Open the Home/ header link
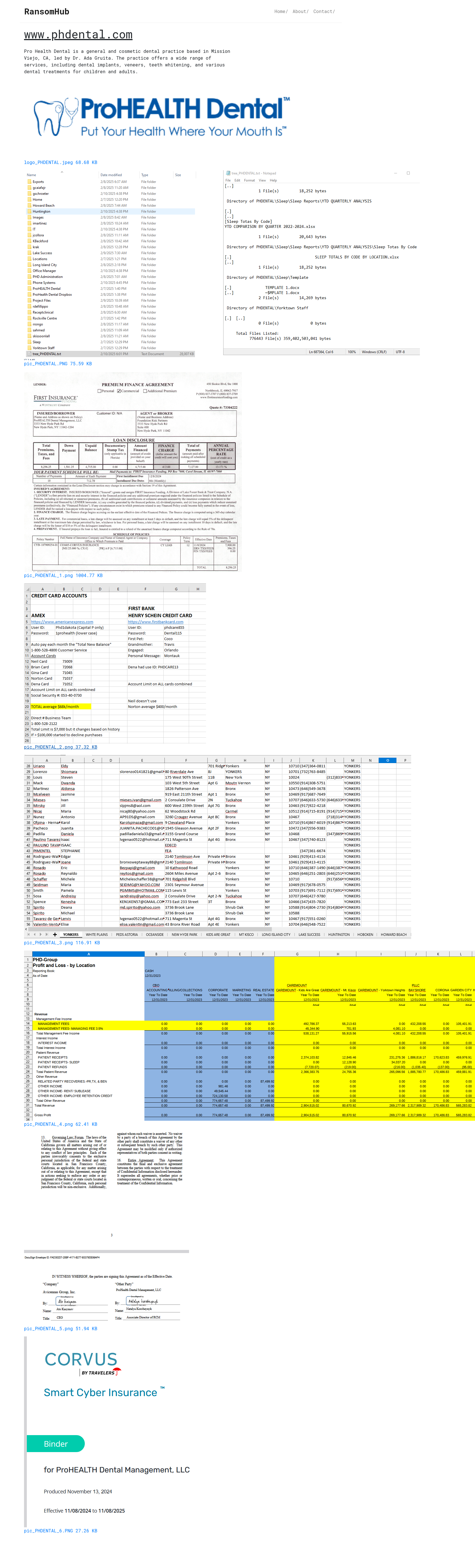The width and height of the screenshot is (475, 1568). [x=280, y=12]
